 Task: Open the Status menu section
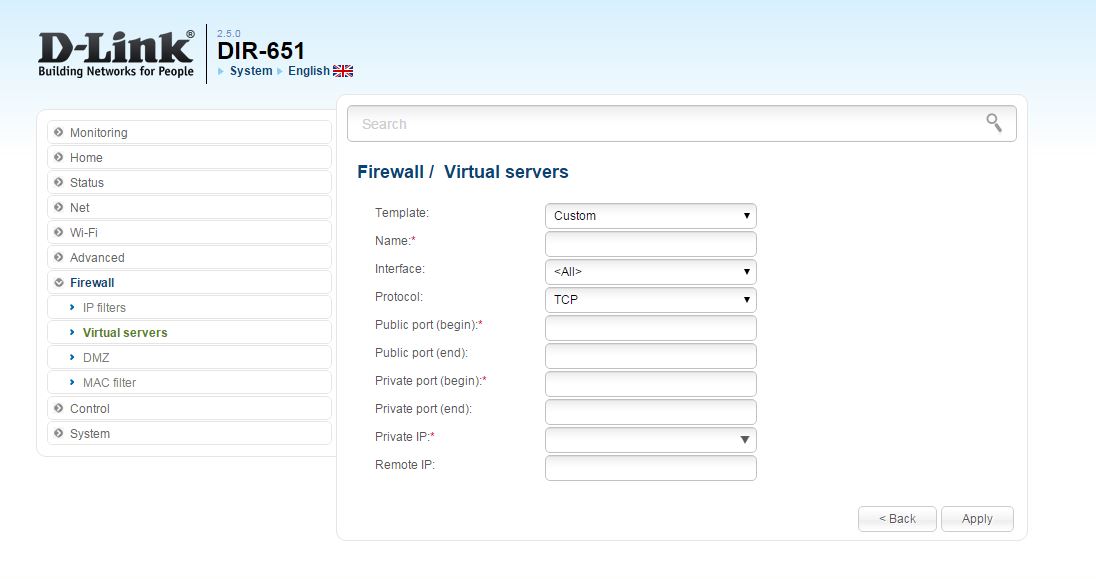click(189, 182)
